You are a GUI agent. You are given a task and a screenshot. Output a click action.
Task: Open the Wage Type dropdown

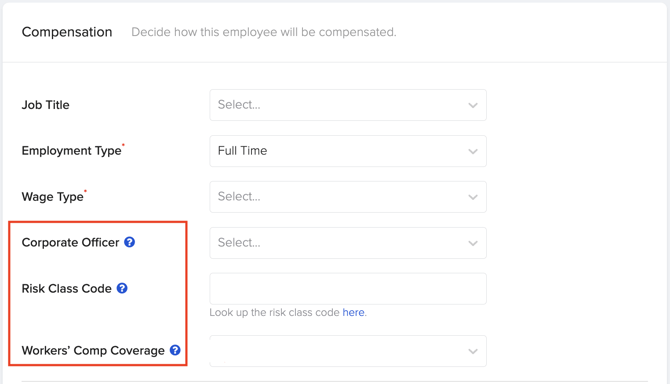[348, 197]
